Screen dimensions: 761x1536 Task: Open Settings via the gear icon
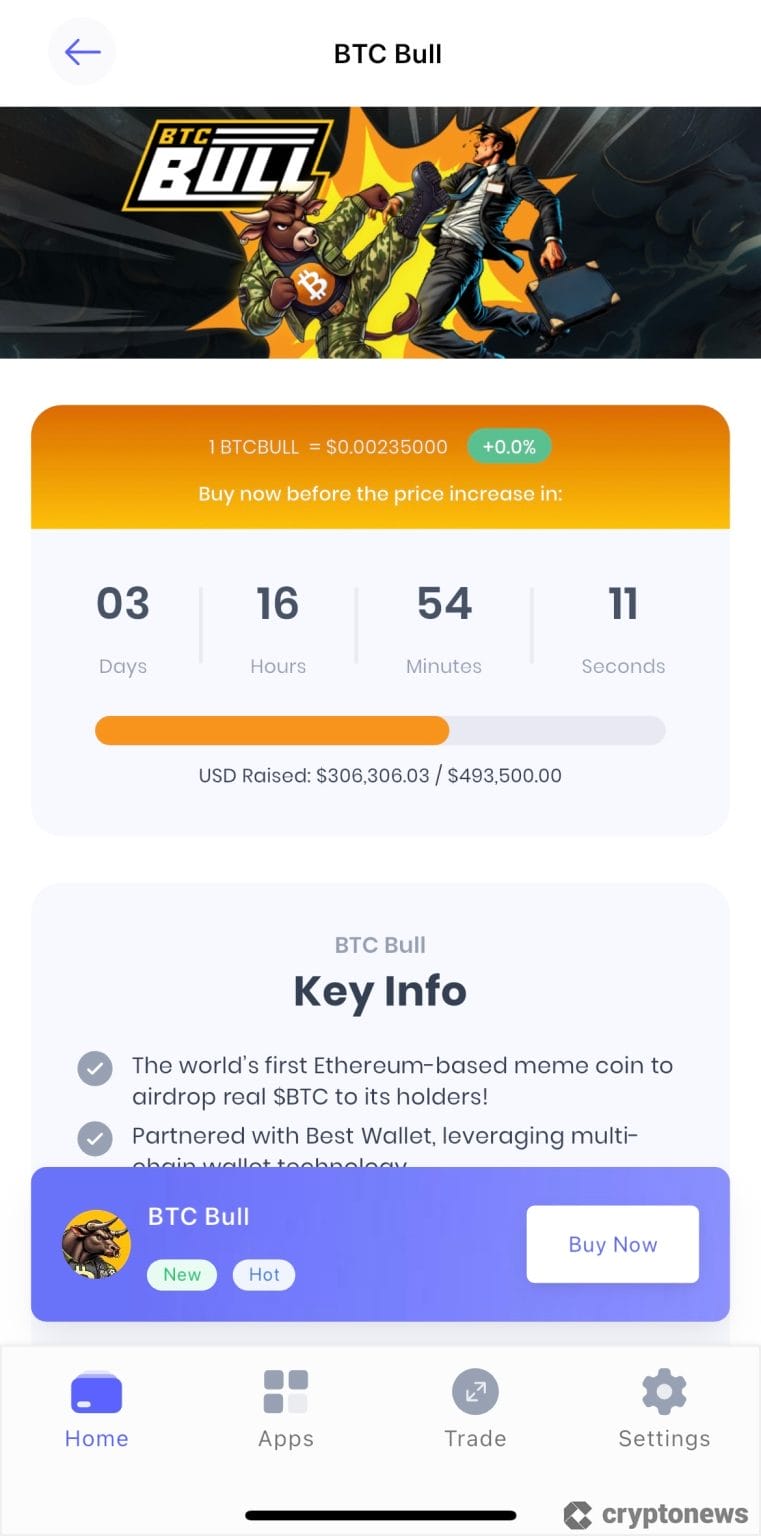[663, 1391]
